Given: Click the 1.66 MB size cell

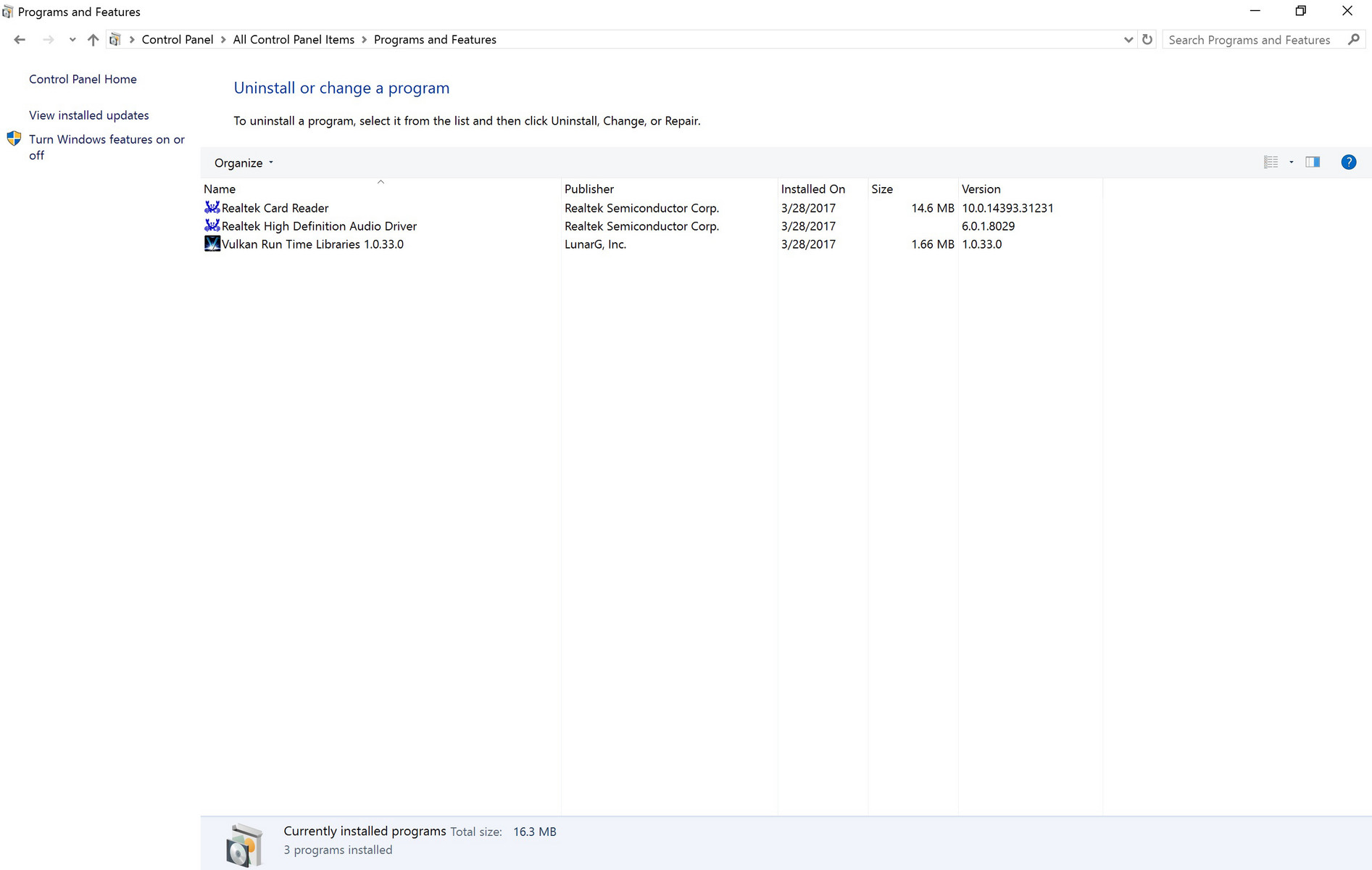Looking at the screenshot, I should 933,244.
